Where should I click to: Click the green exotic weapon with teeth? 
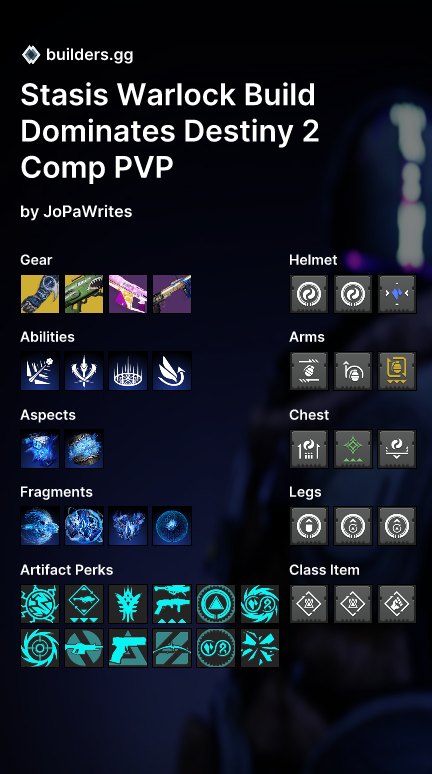pos(84,294)
